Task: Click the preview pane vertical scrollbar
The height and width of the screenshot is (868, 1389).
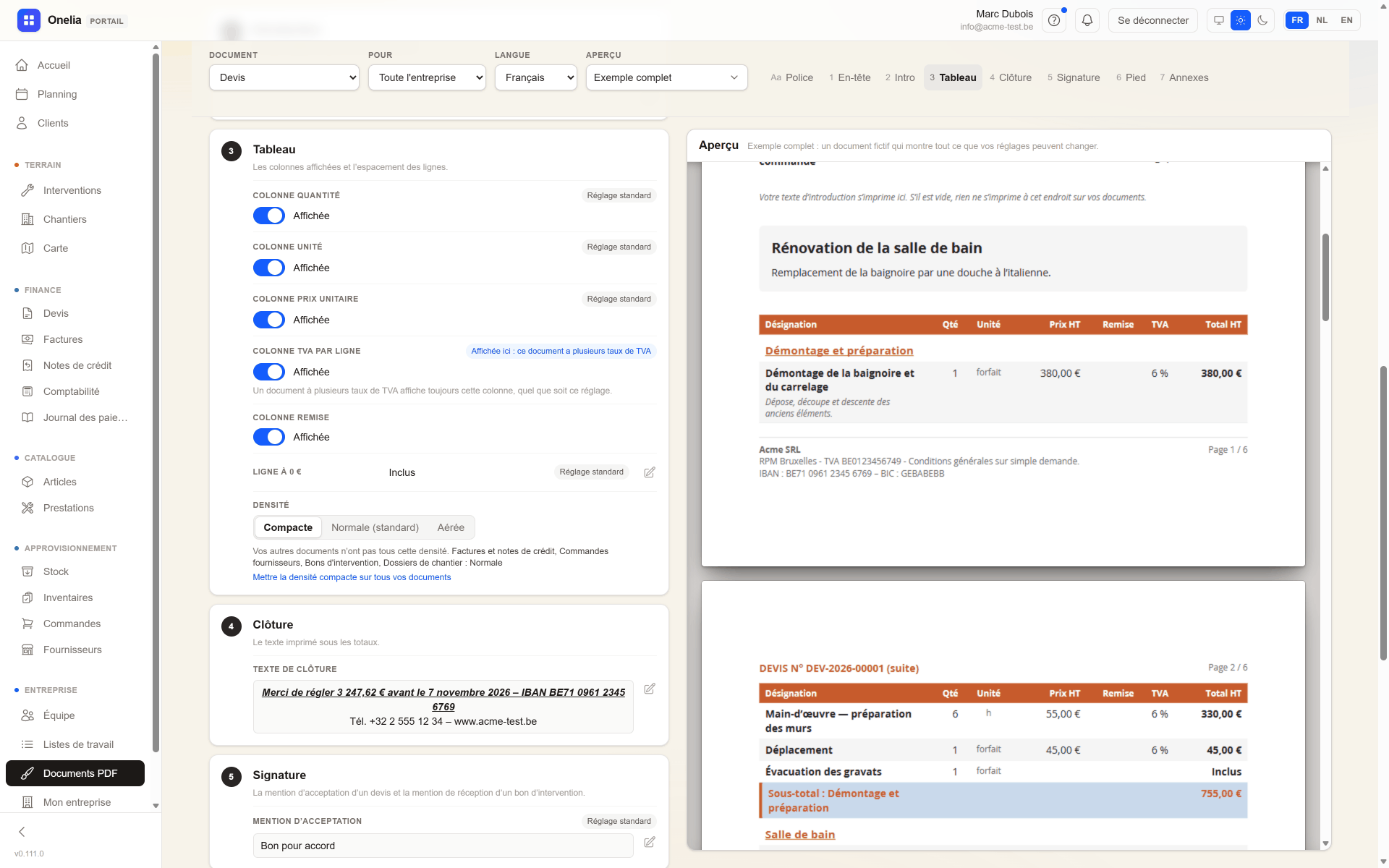Action: (1325, 277)
